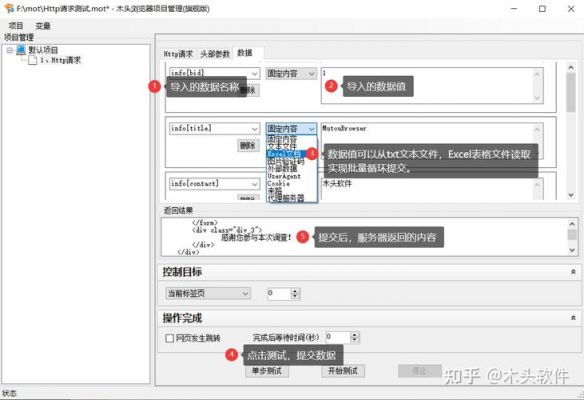Open the info[contact] name dropdown
Screen dimensions: 584x400
(x=254, y=184)
